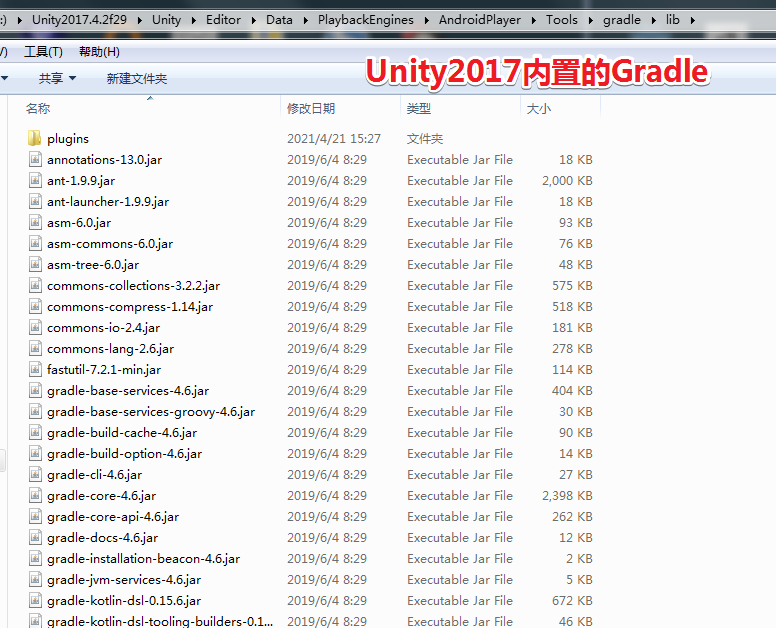This screenshot has height=628, width=776.
Task: Click the 672 KB size value
Action: (572, 600)
